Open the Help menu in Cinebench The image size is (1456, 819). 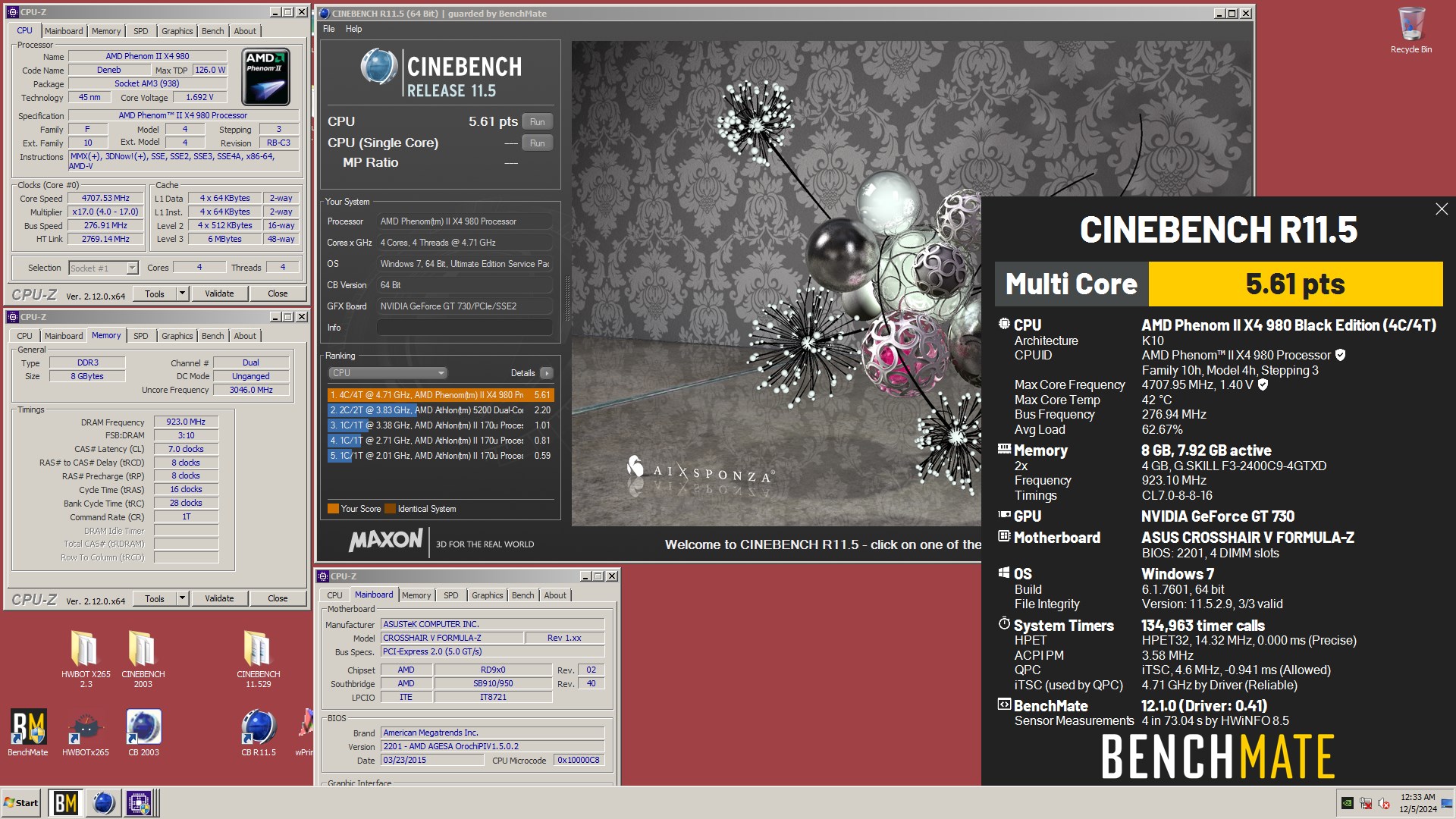click(353, 29)
